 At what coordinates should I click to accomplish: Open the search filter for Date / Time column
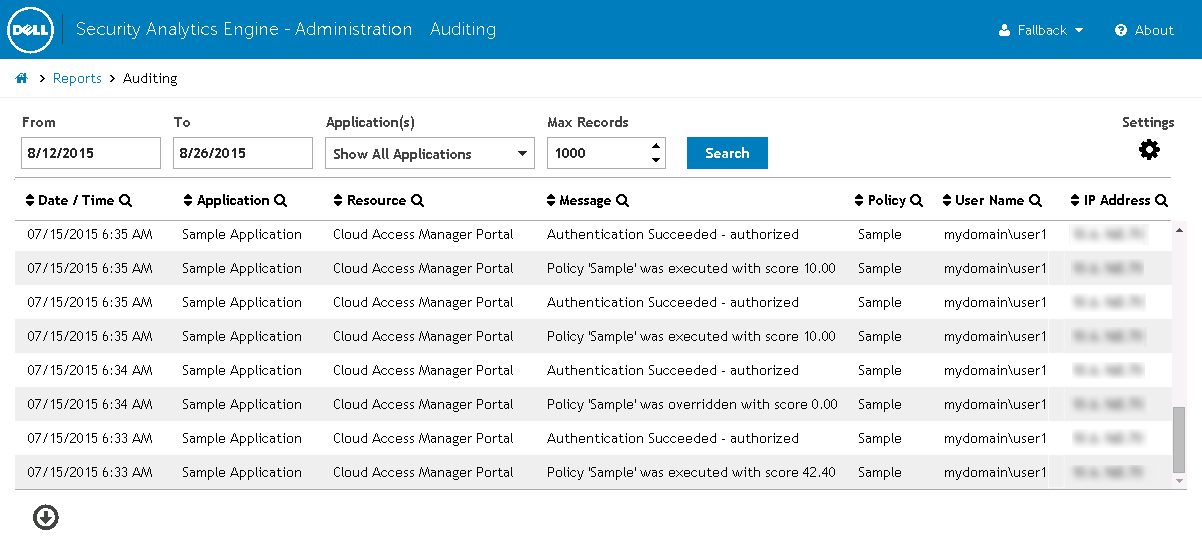coord(125,201)
